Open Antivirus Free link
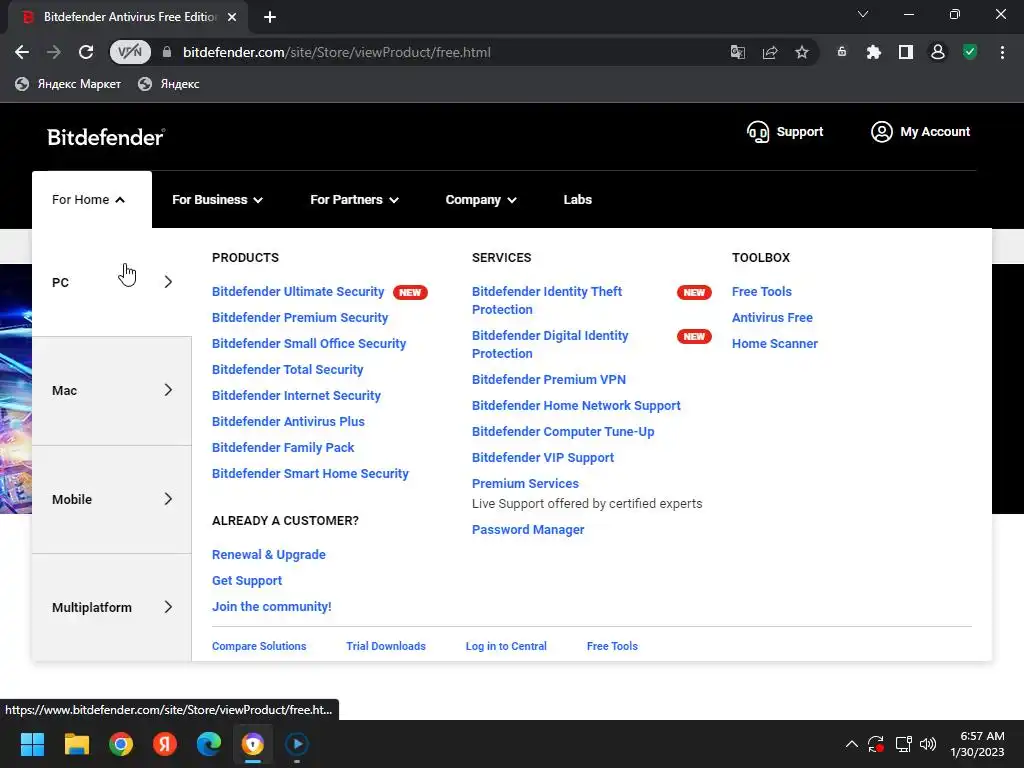 click(772, 317)
